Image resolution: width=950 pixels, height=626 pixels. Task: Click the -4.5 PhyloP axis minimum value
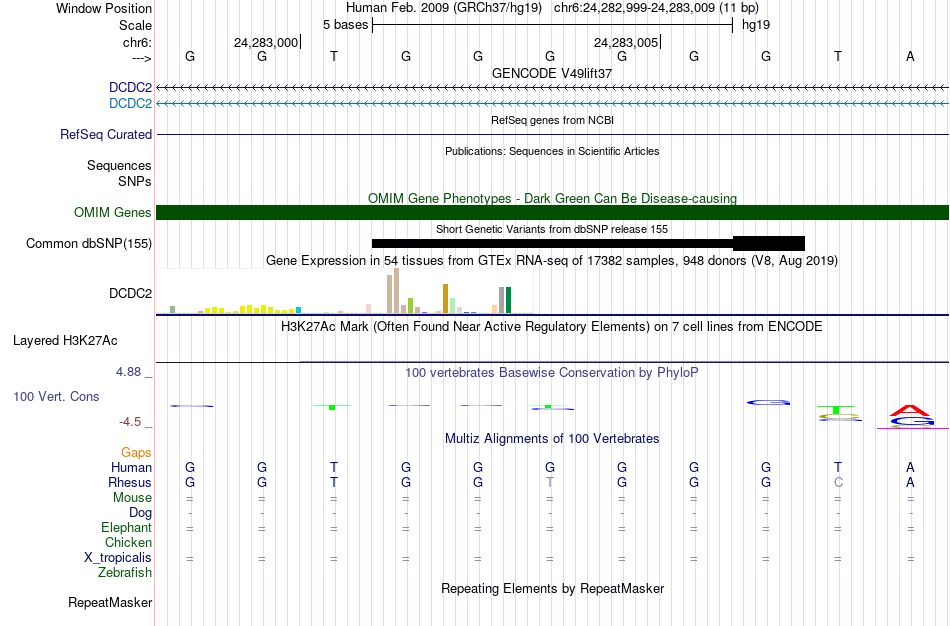pos(130,422)
